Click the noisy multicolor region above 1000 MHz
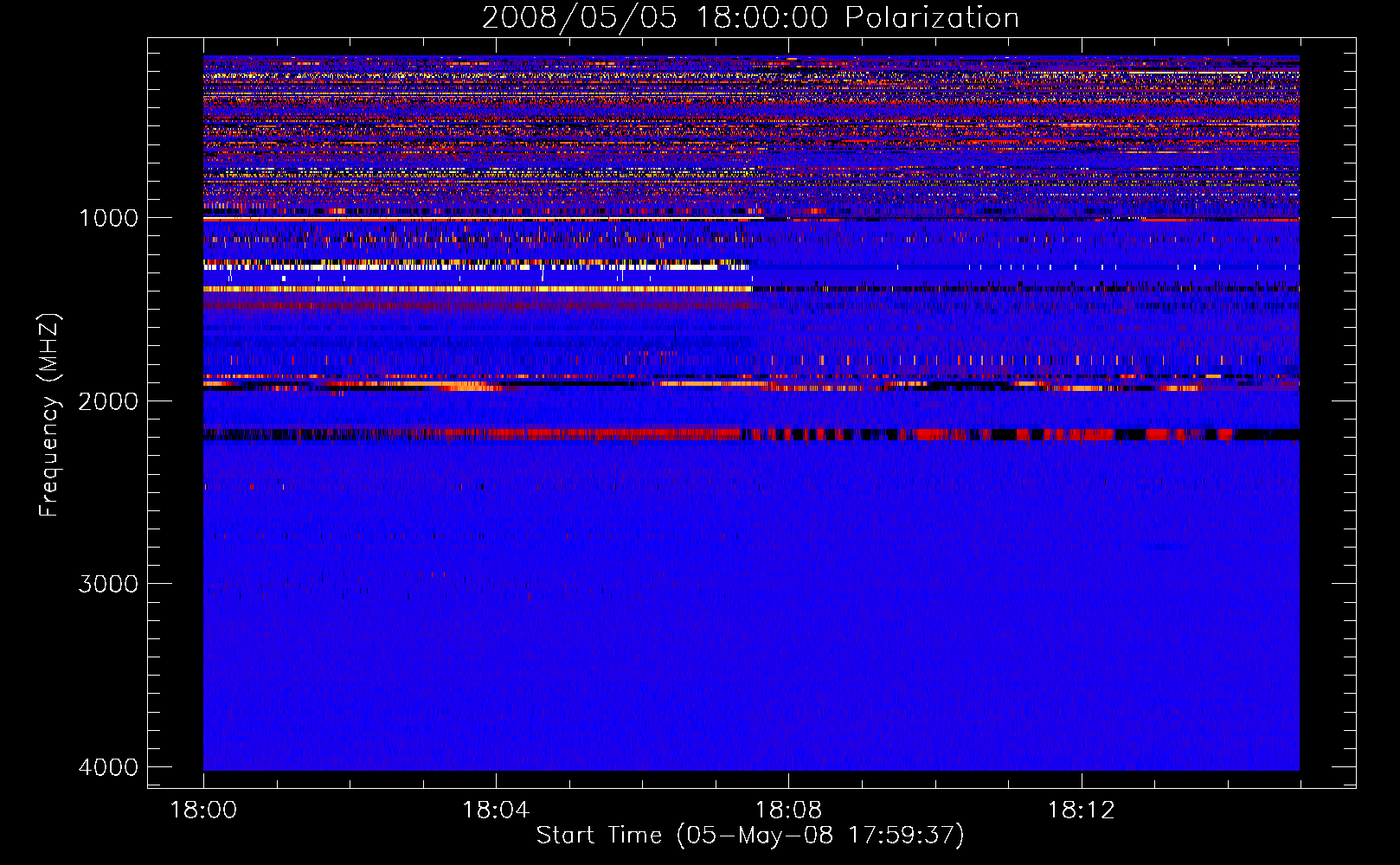 [751, 135]
